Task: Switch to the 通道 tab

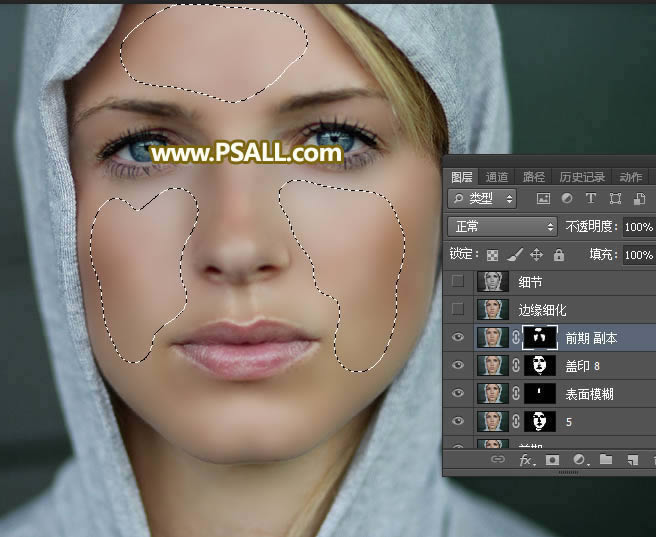Action: 496,177
